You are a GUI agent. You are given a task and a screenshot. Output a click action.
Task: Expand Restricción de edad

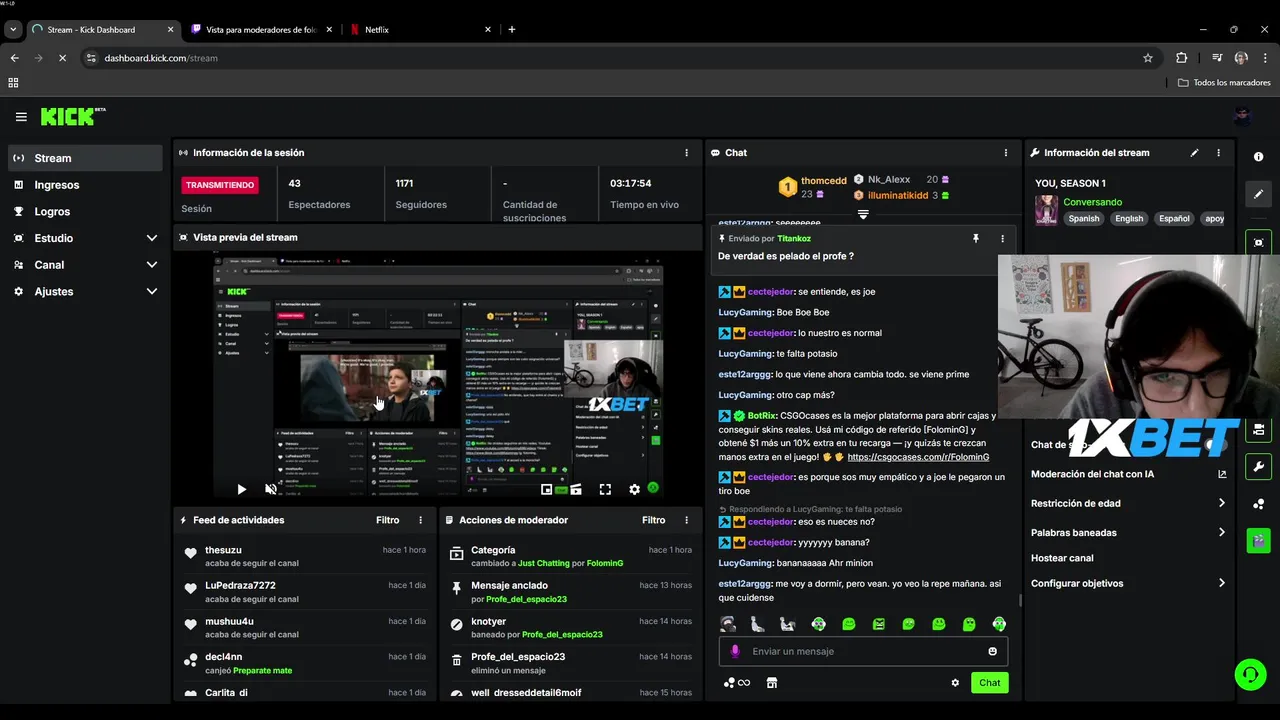point(1129,503)
